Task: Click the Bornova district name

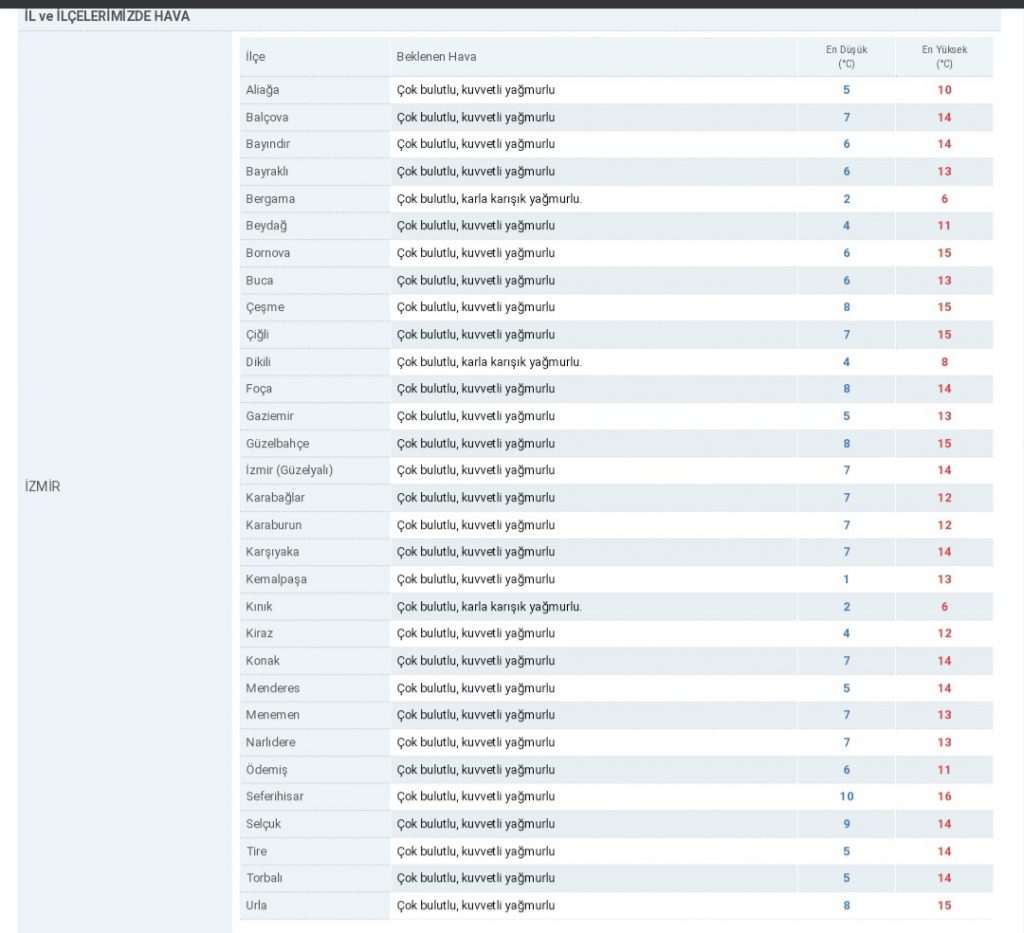Action: point(268,253)
